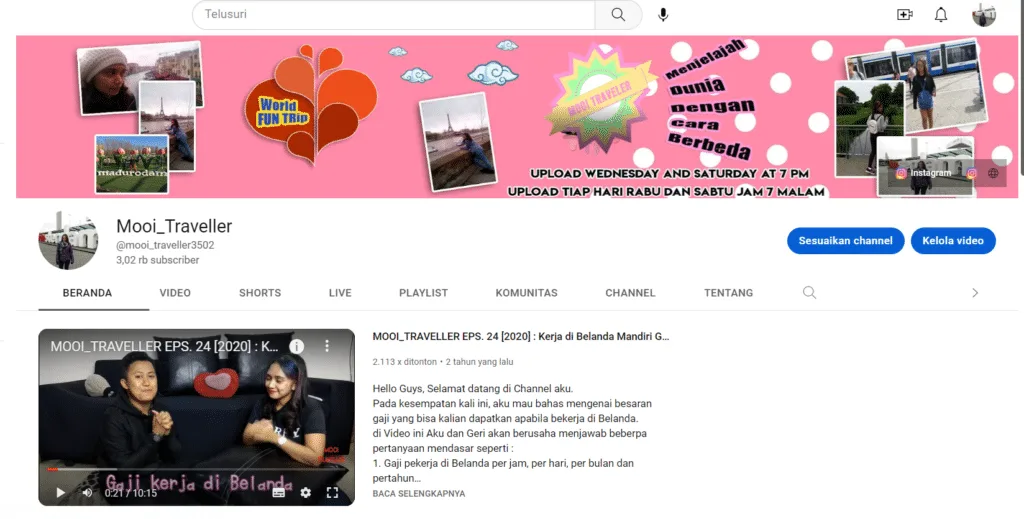Open the notifications bell

[x=941, y=15]
